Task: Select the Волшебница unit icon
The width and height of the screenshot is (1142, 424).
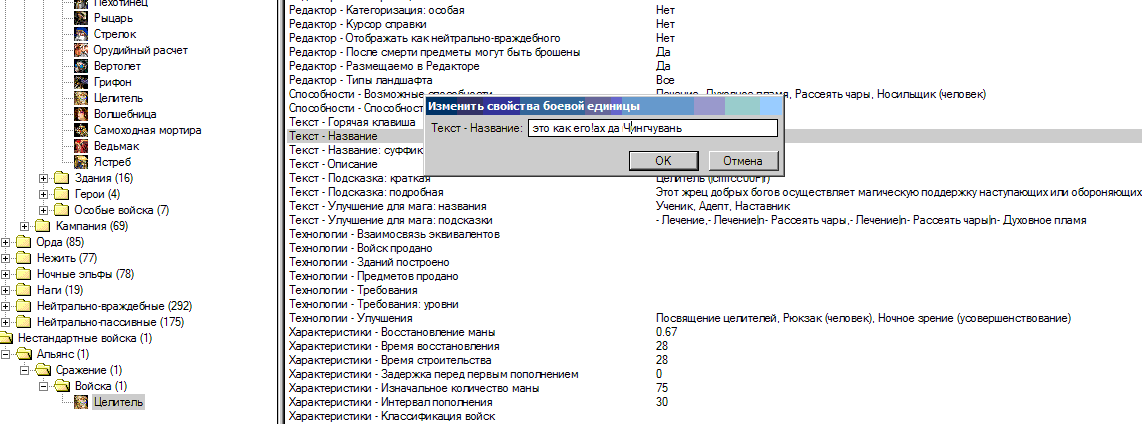Action: tap(81, 114)
